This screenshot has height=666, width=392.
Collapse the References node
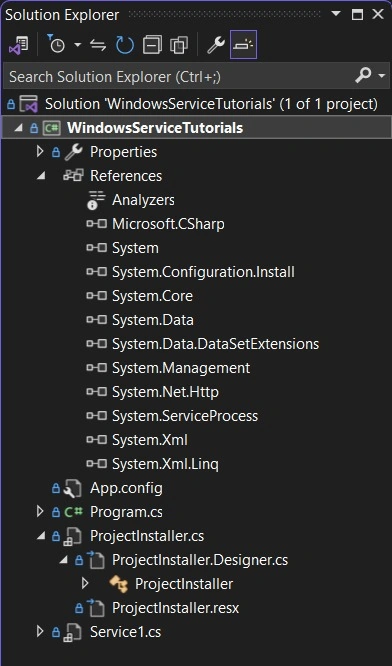[41, 176]
